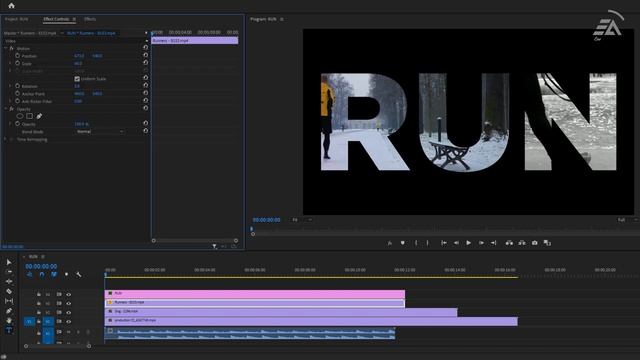Collapse the Motion effect group
The image size is (640, 360).
click(x=6, y=48)
